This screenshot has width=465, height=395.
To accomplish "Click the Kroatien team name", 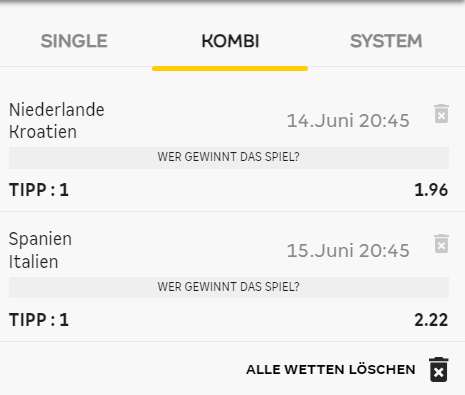I will click(x=43, y=132).
